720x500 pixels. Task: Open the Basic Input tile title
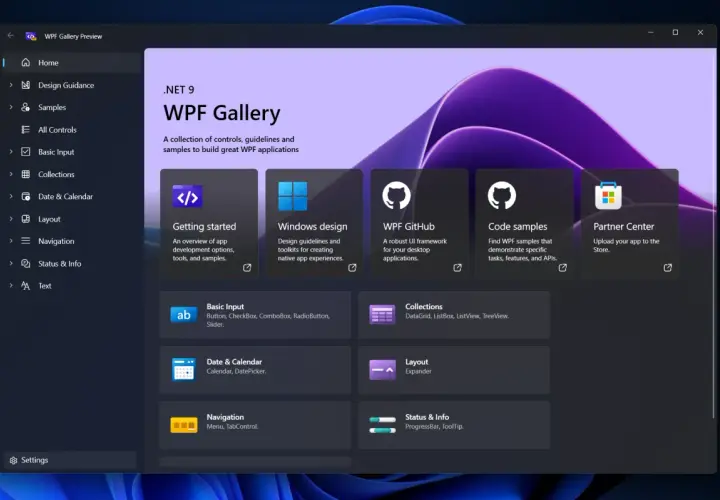point(225,307)
